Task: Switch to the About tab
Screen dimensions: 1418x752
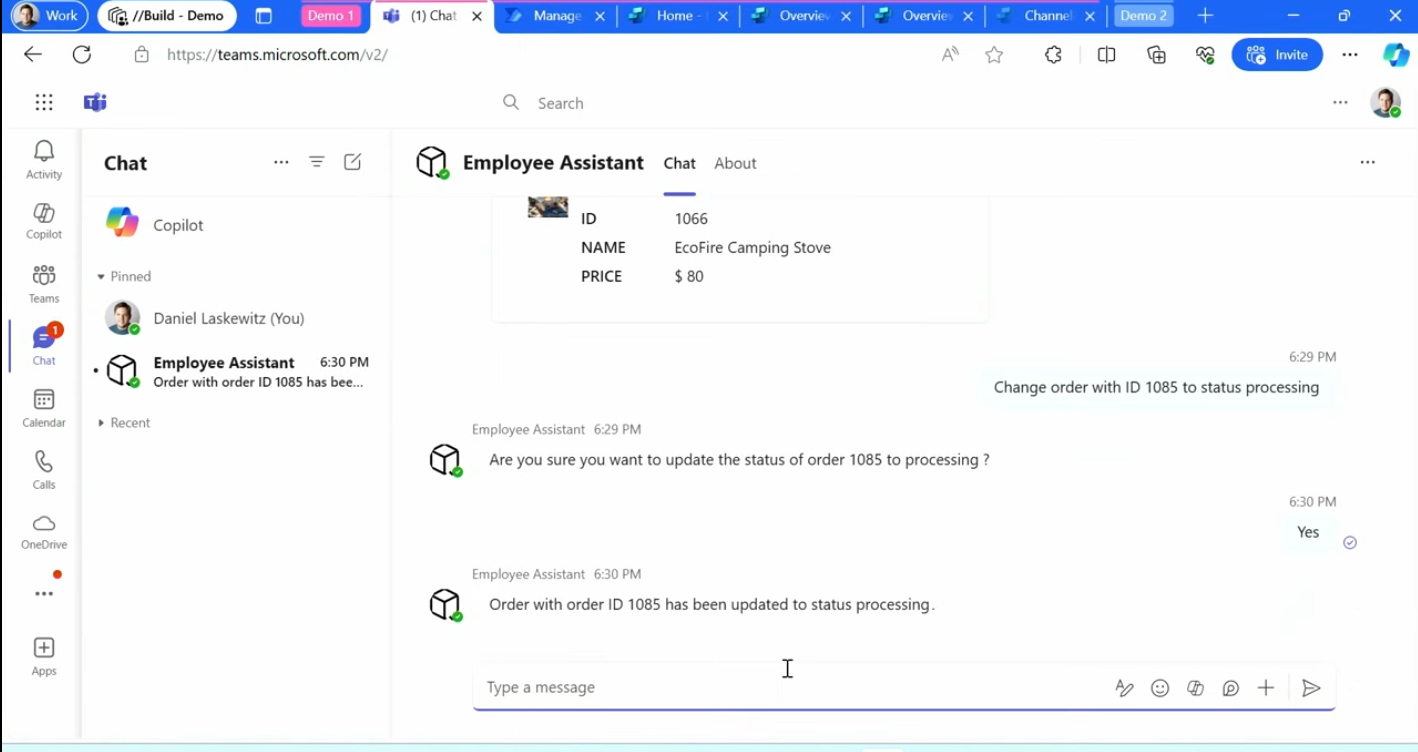Action: (735, 163)
